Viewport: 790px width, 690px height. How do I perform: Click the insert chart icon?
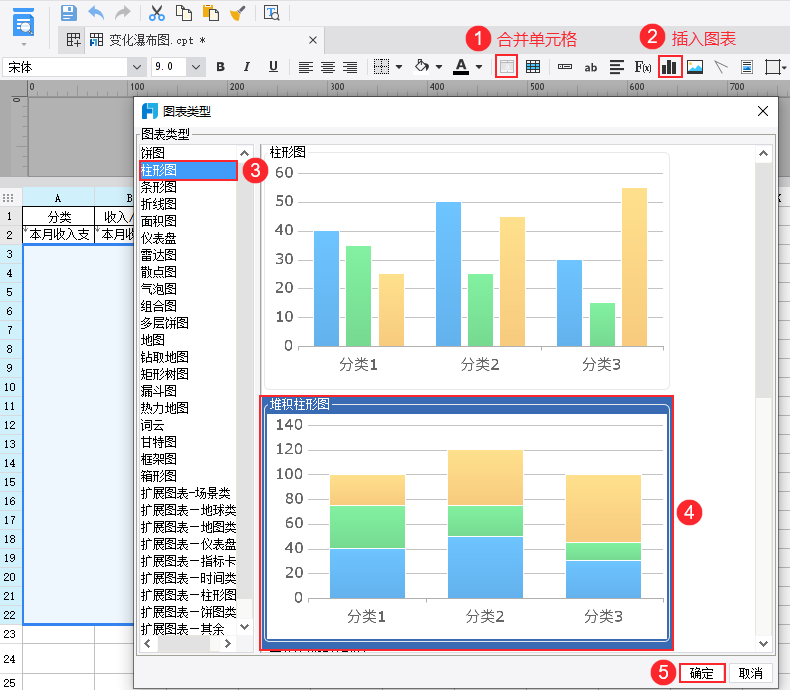(670, 66)
